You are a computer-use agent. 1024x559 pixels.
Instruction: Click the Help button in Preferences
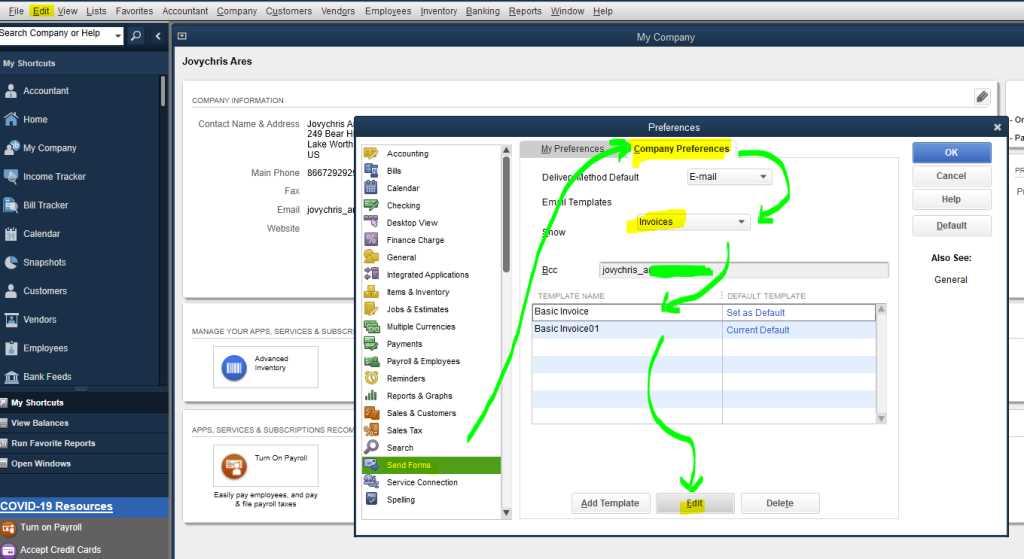tap(952, 199)
